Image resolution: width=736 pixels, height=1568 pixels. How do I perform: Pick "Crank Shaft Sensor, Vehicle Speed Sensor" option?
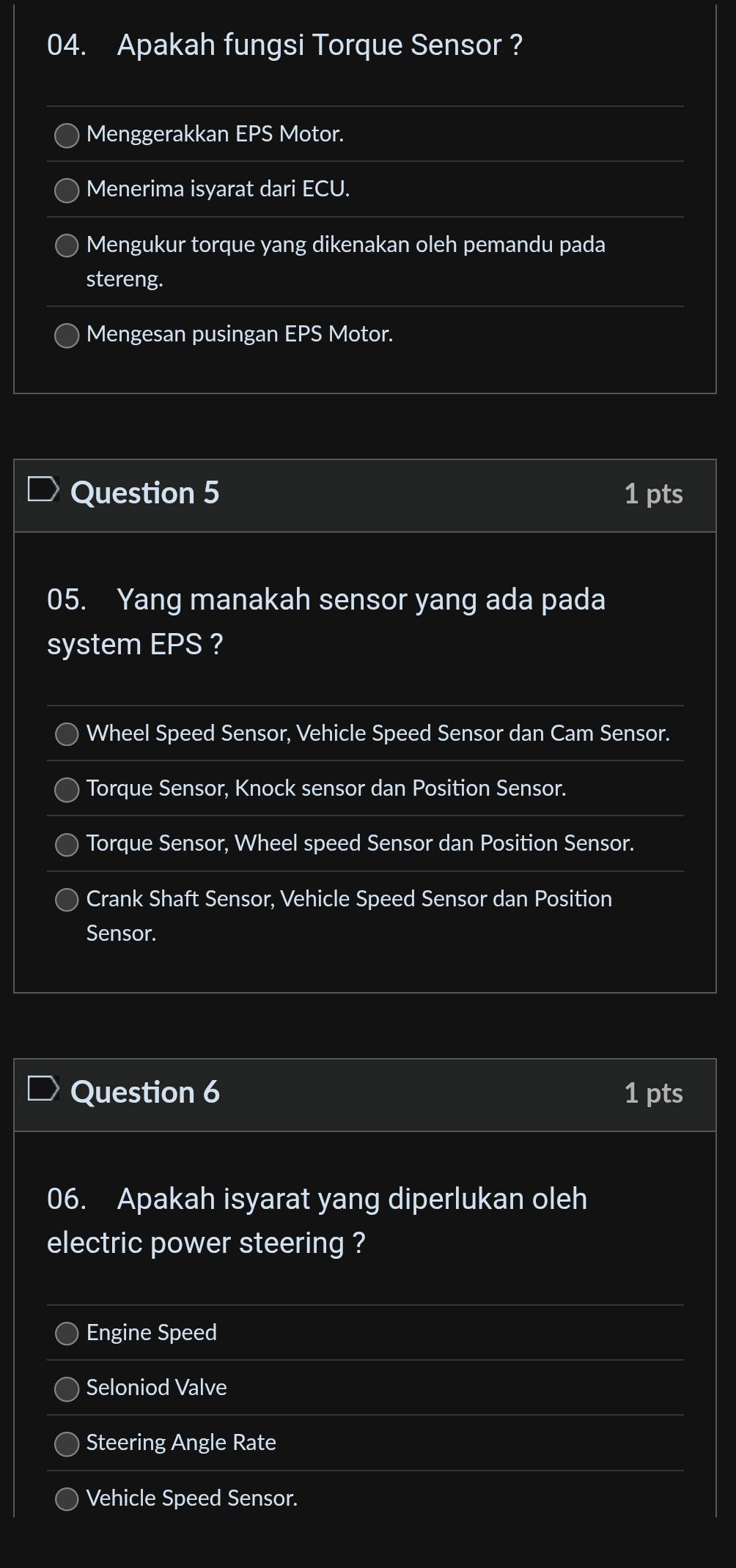click(x=67, y=900)
